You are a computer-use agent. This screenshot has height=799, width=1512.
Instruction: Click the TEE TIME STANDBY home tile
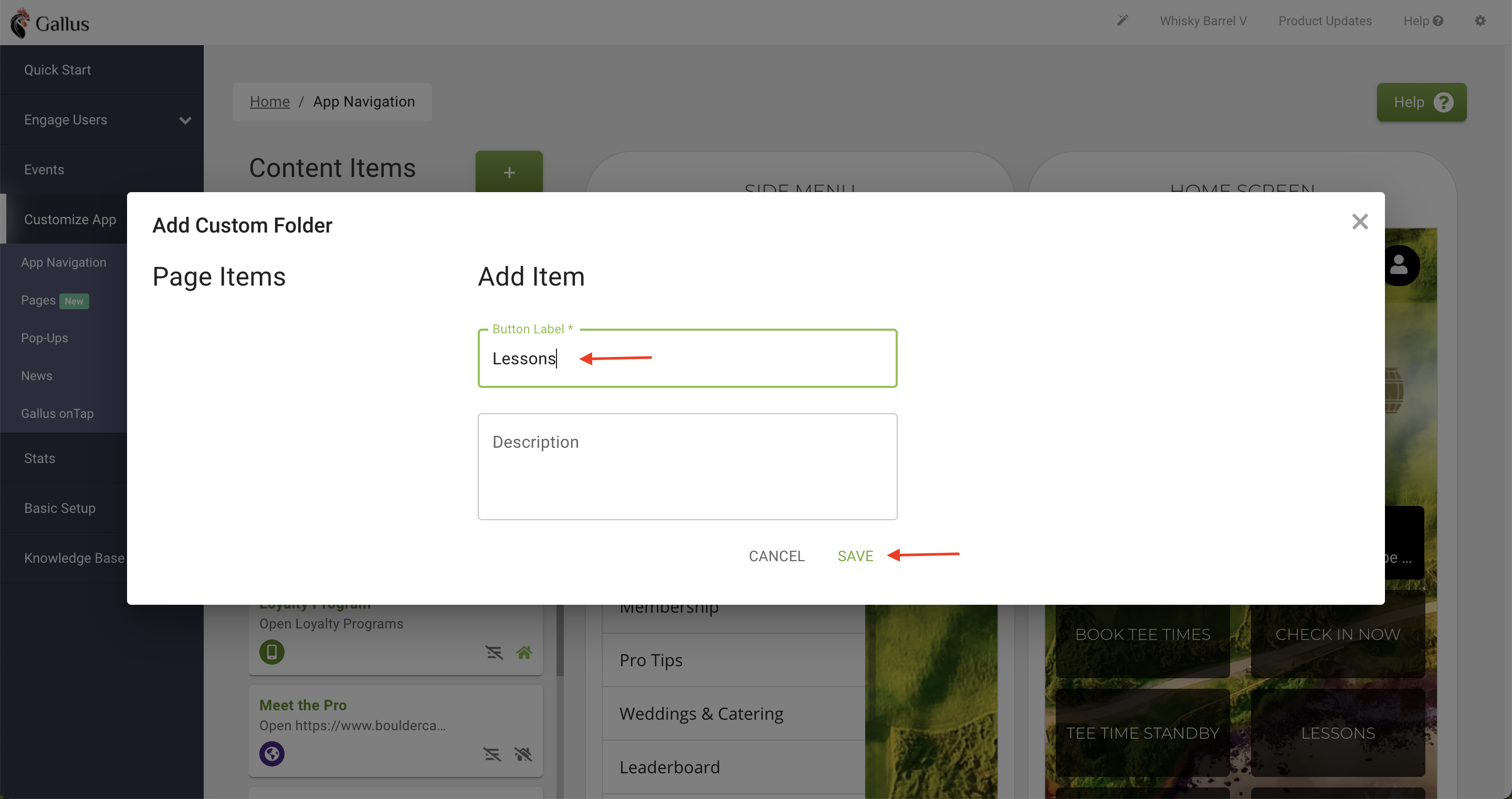pyautogui.click(x=1142, y=733)
